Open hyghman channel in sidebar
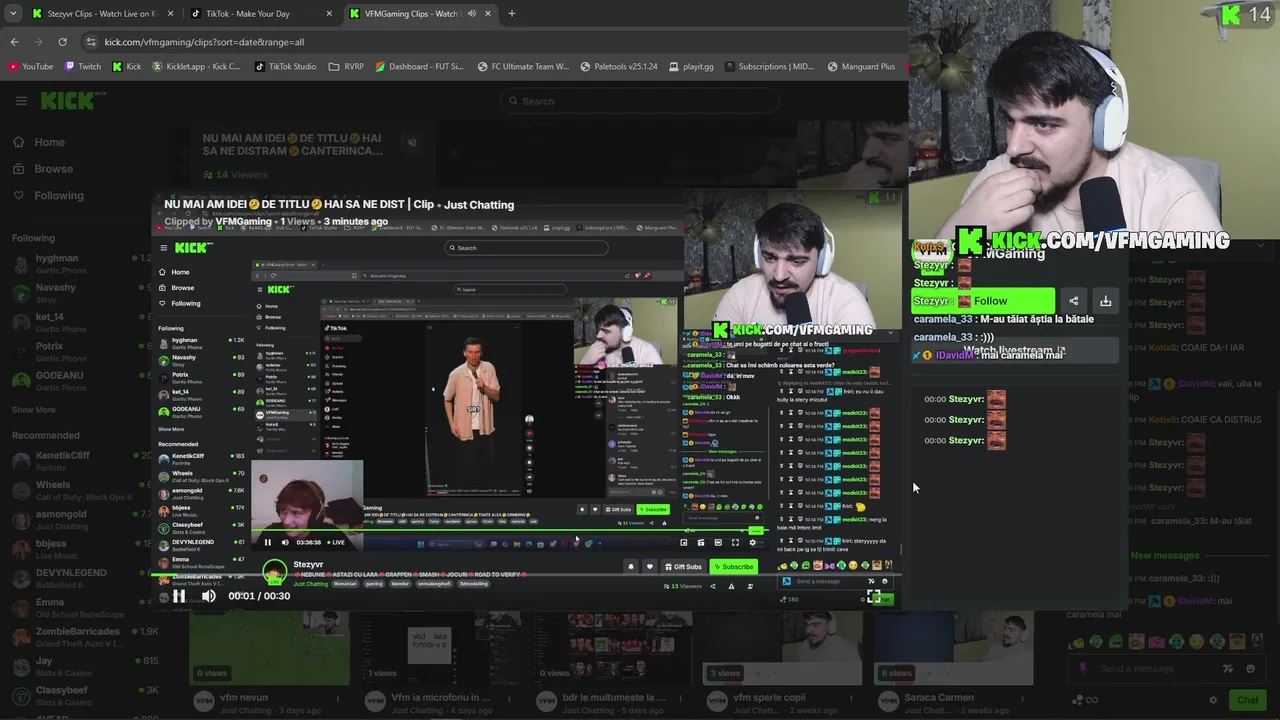Viewport: 1280px width, 720px height. pos(80,264)
